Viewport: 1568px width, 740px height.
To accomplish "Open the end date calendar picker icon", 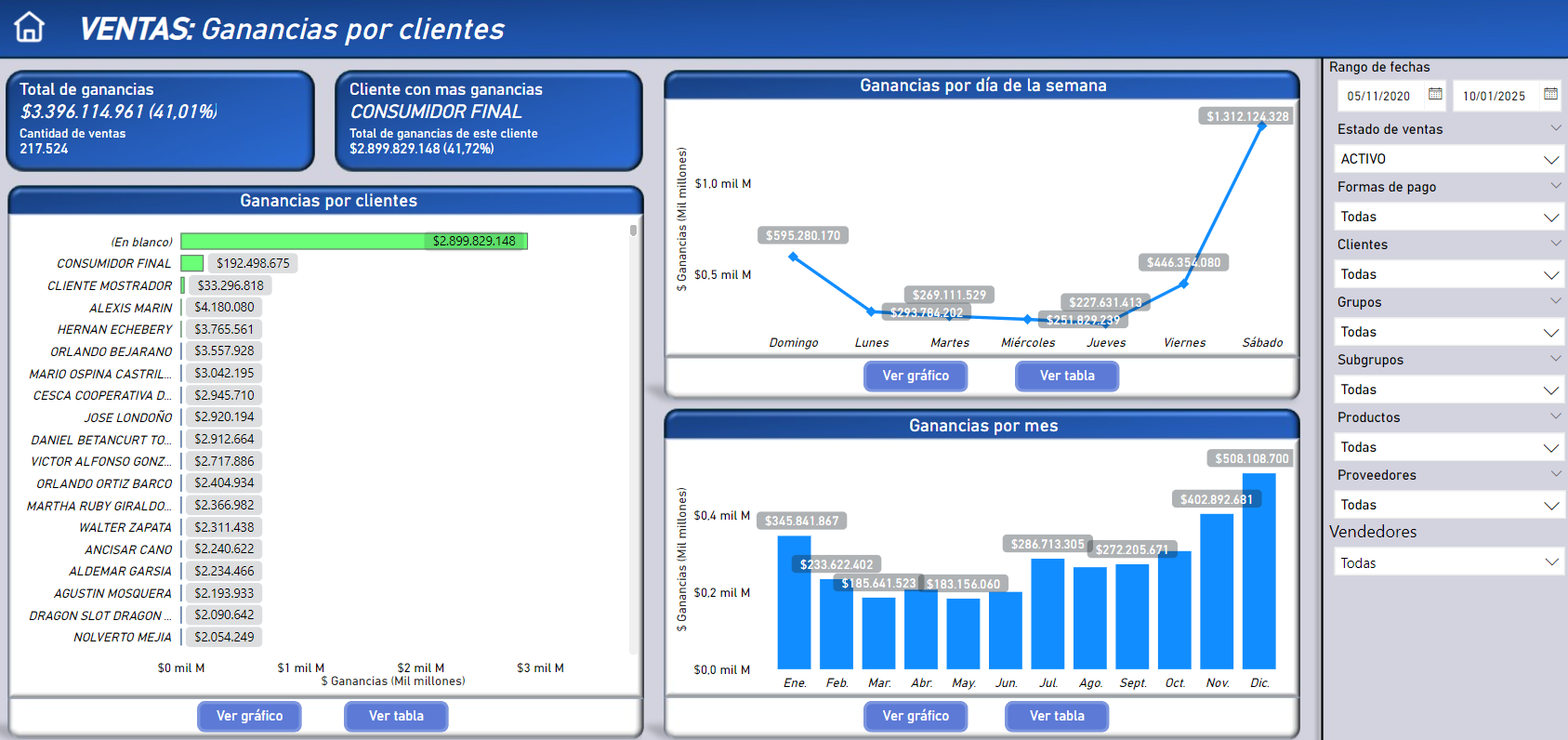I will tap(1550, 94).
